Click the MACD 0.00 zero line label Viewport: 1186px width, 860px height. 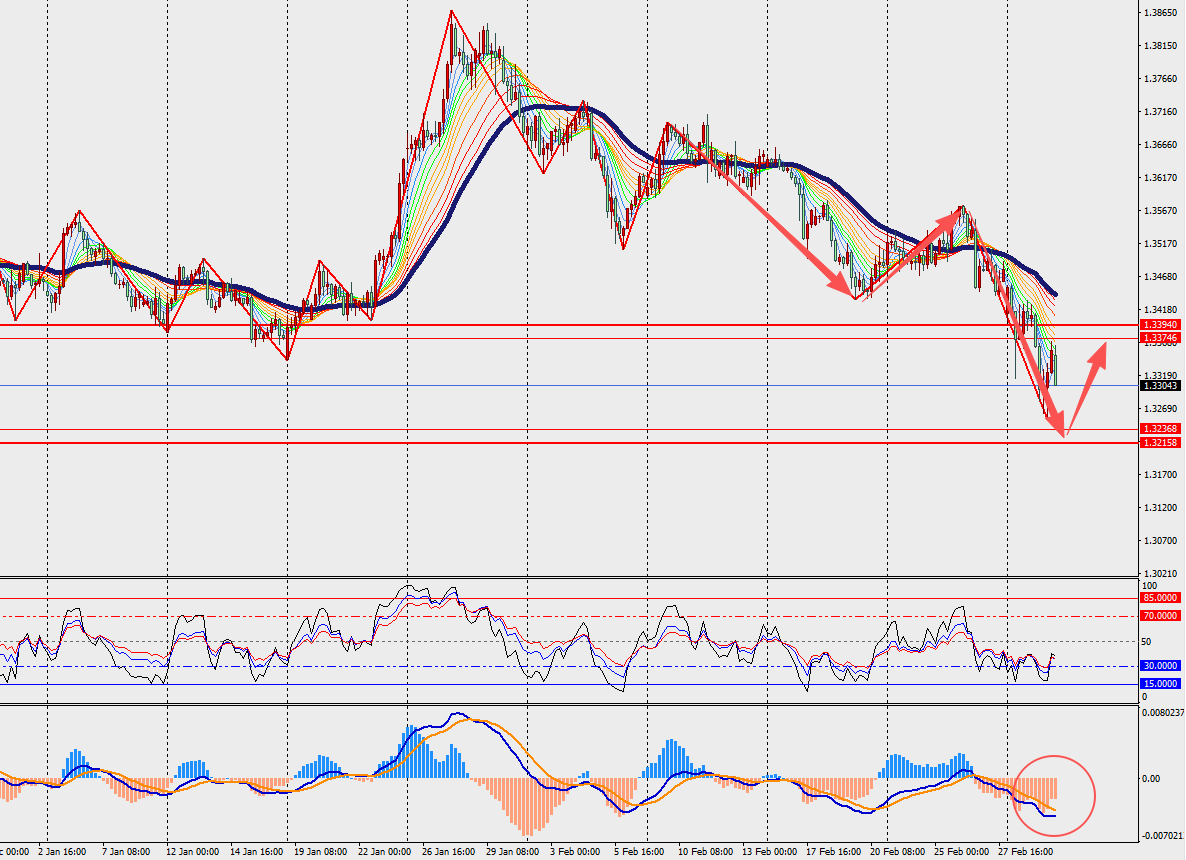point(1154,779)
